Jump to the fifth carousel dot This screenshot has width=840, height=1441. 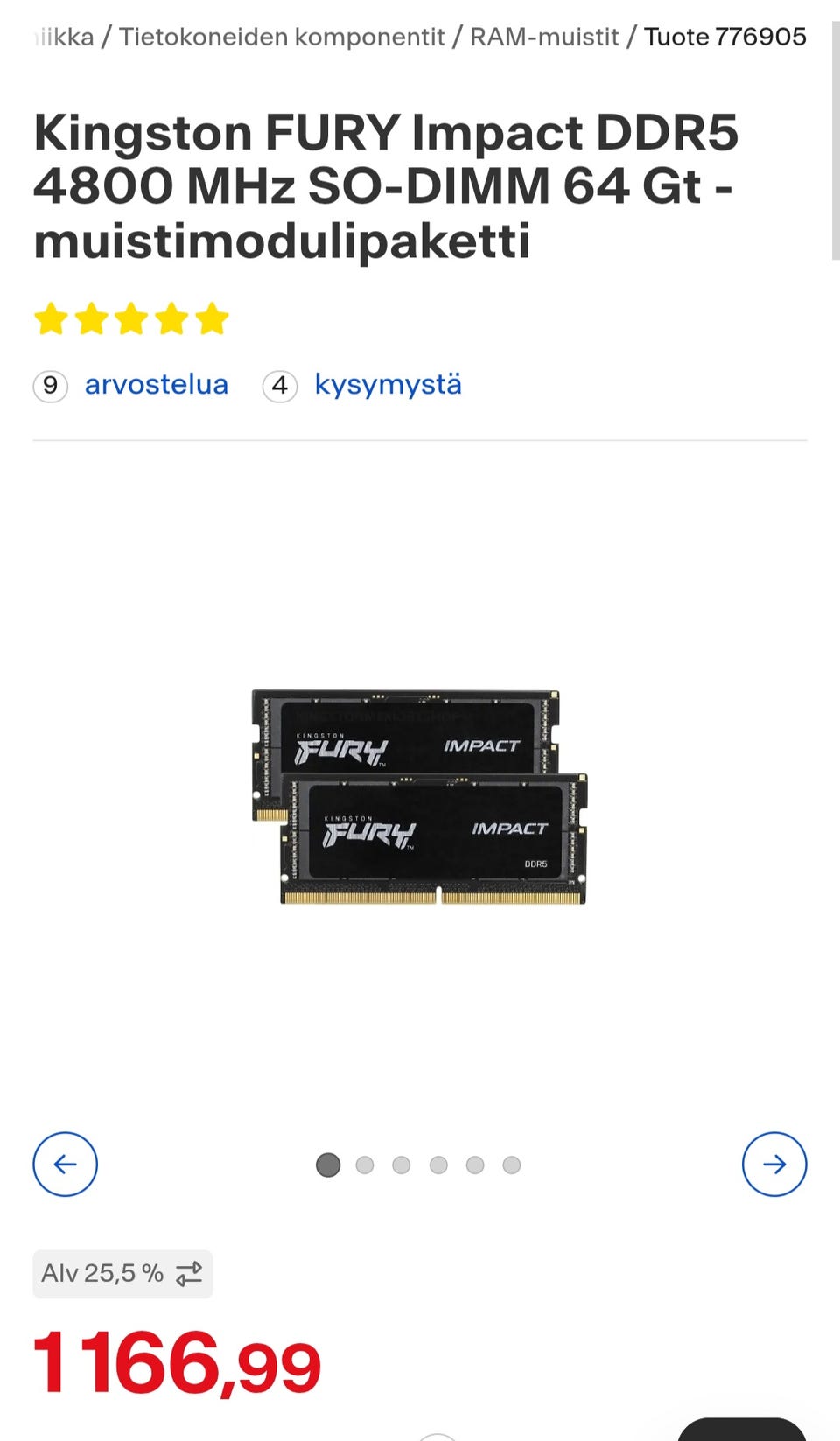[x=475, y=1165]
